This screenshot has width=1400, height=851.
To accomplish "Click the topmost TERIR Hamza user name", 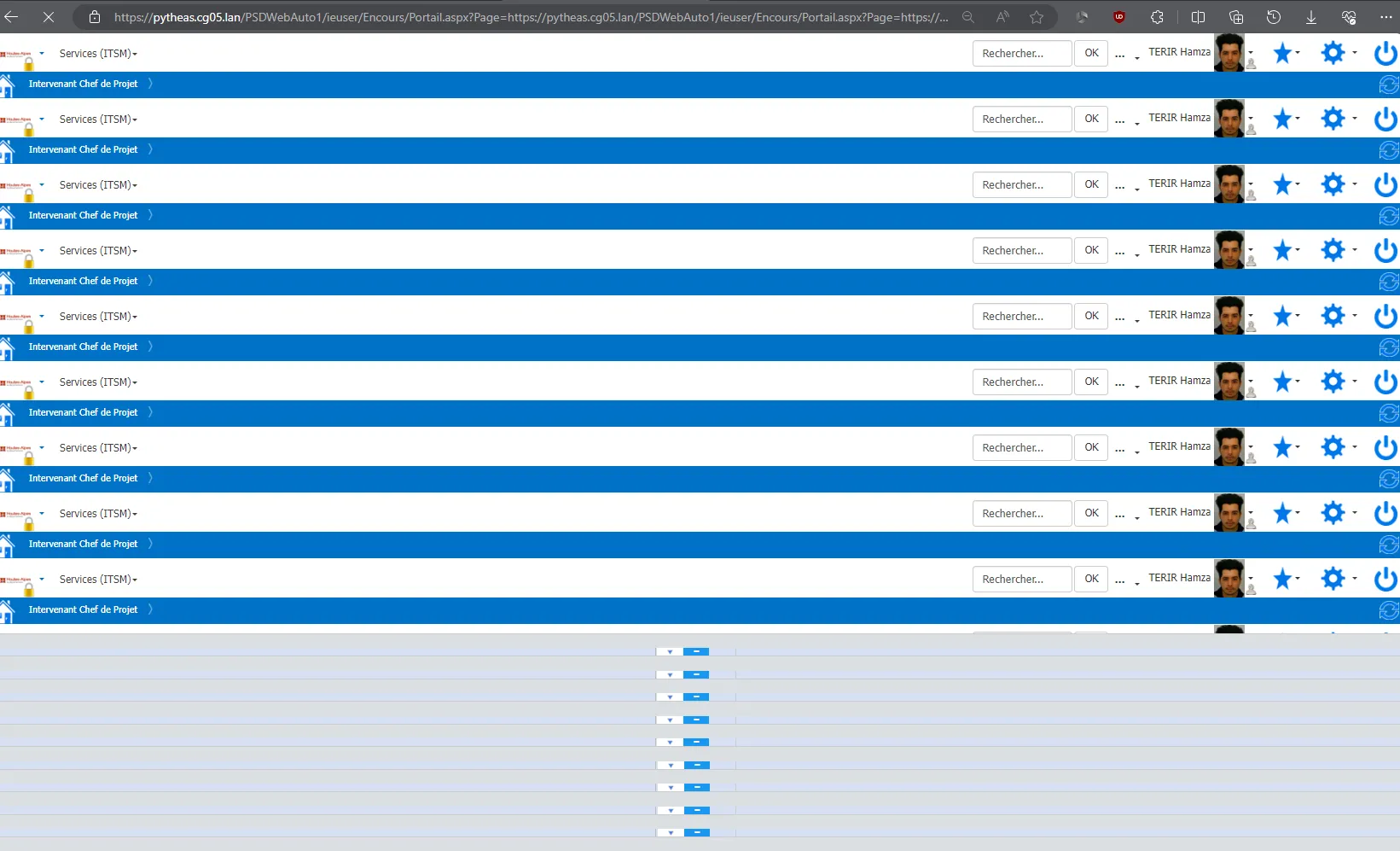I will point(1179,52).
